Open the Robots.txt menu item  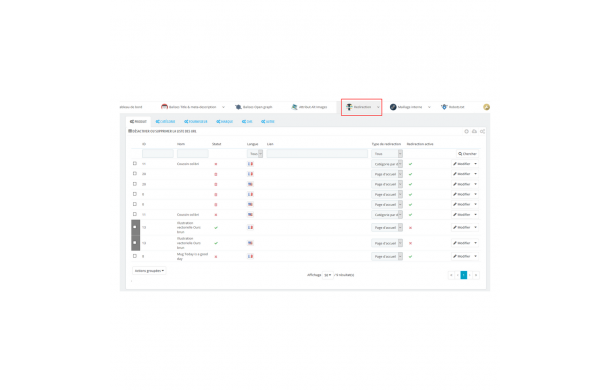point(456,107)
